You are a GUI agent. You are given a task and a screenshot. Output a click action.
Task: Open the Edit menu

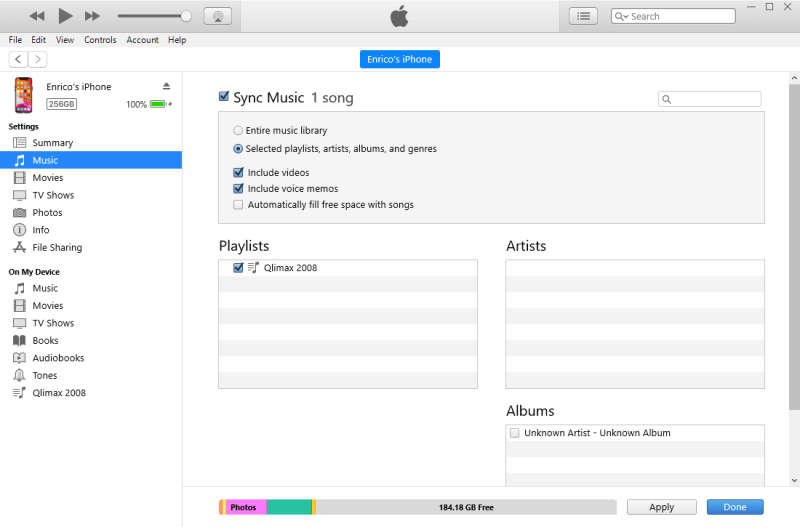[38, 40]
